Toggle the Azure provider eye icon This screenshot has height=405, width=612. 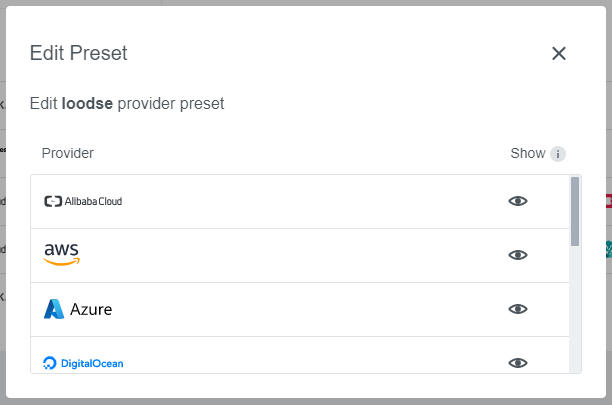518,309
